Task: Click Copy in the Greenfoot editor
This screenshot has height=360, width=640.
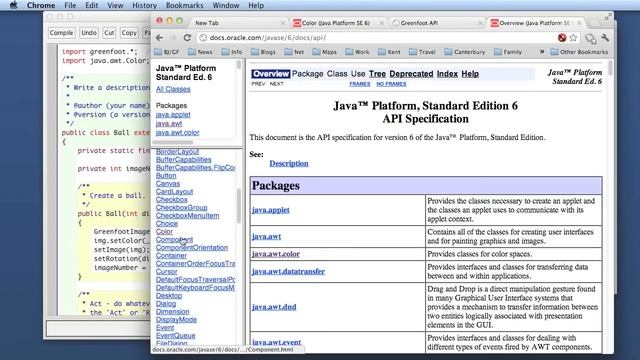Action: point(129,33)
